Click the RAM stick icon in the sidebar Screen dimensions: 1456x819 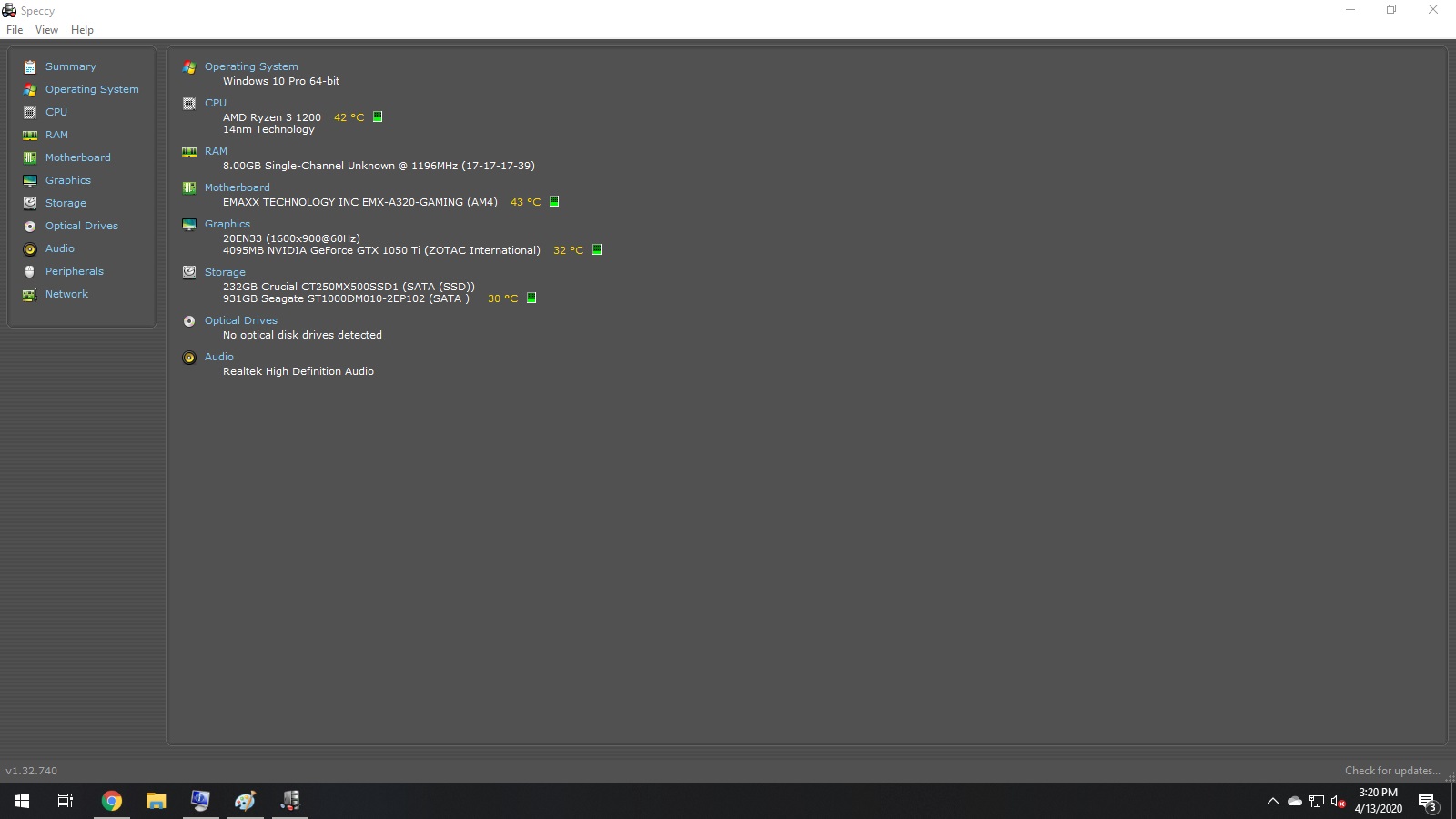click(30, 135)
